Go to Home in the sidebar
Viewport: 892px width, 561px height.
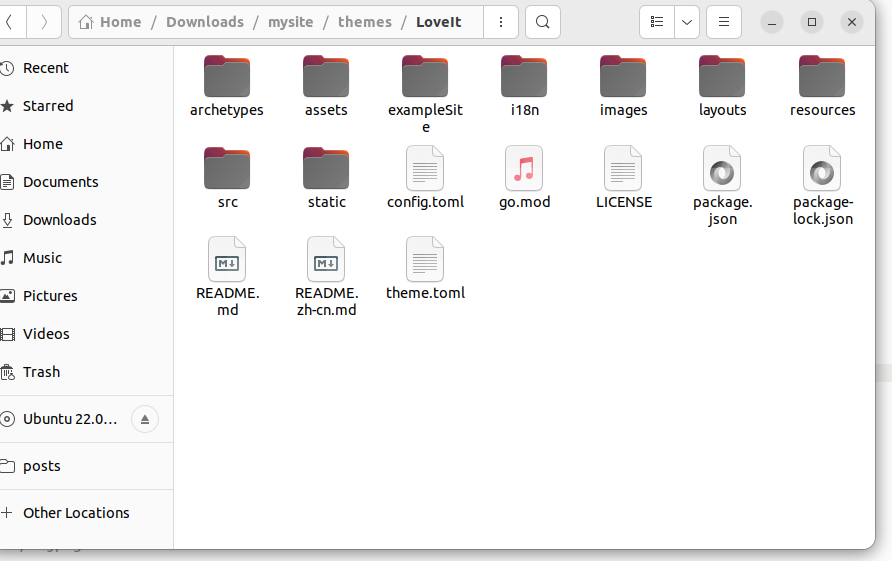pyautogui.click(x=85, y=144)
